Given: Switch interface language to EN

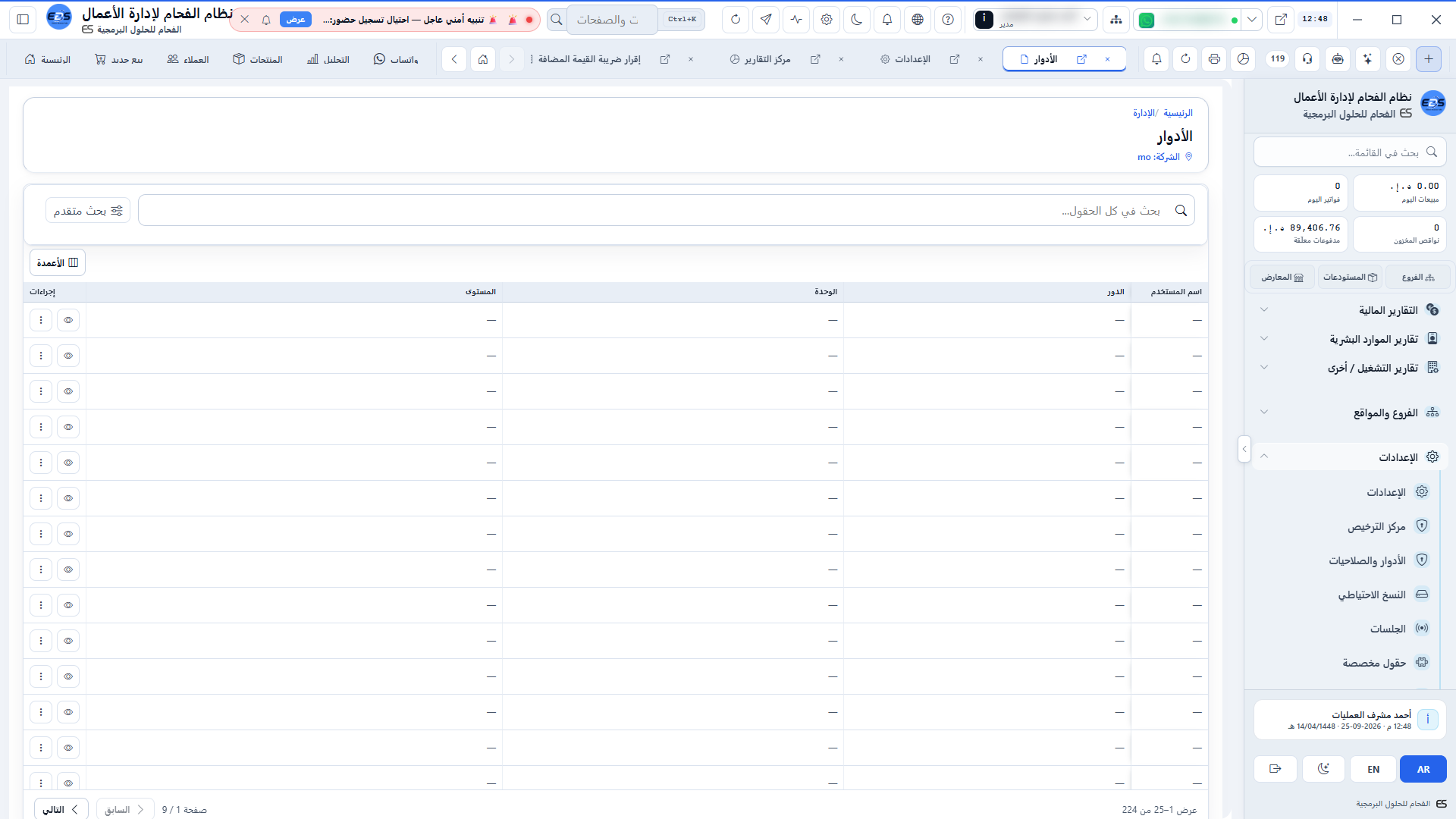Looking at the screenshot, I should click(x=1373, y=769).
